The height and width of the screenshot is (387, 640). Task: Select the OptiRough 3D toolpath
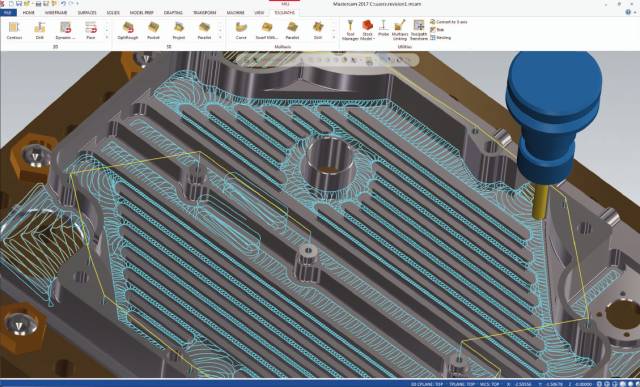tap(128, 30)
